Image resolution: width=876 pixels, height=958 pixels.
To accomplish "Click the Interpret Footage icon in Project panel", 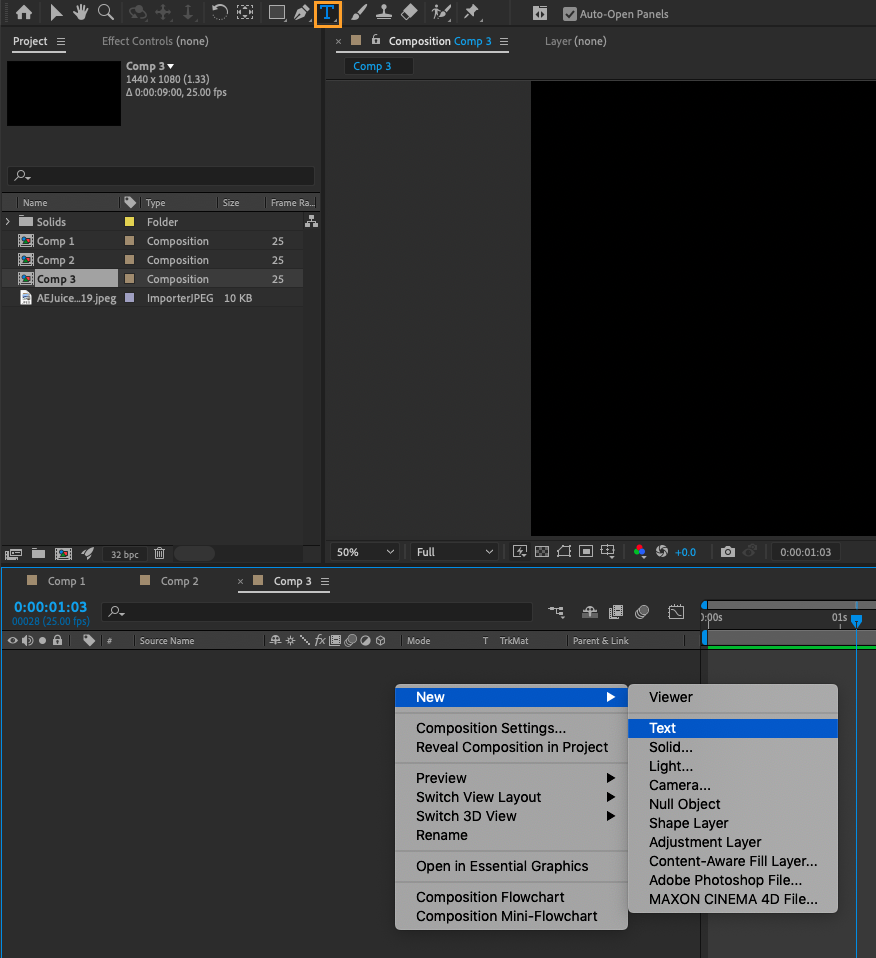I will pyautogui.click(x=13, y=554).
